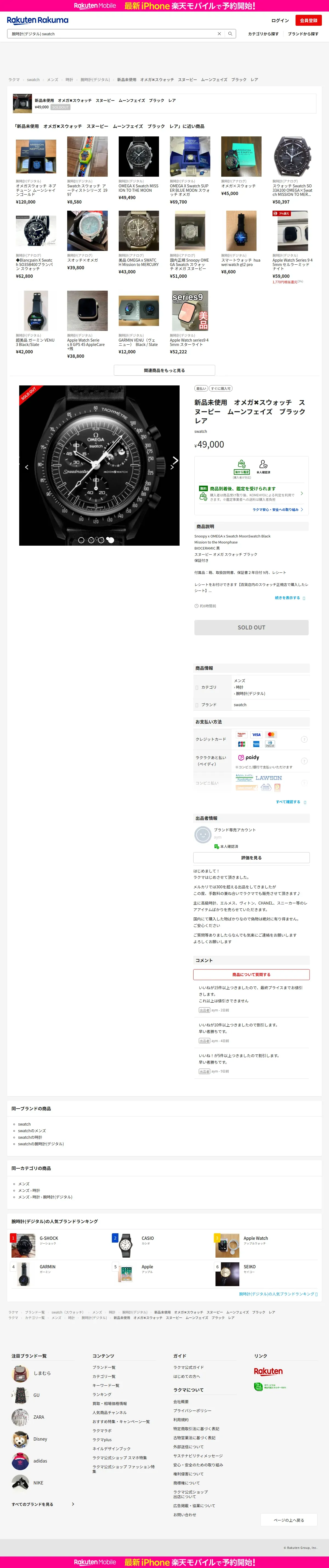Click the SOLD OUT button
Image resolution: width=329 pixels, height=1568 pixels.
[252, 627]
